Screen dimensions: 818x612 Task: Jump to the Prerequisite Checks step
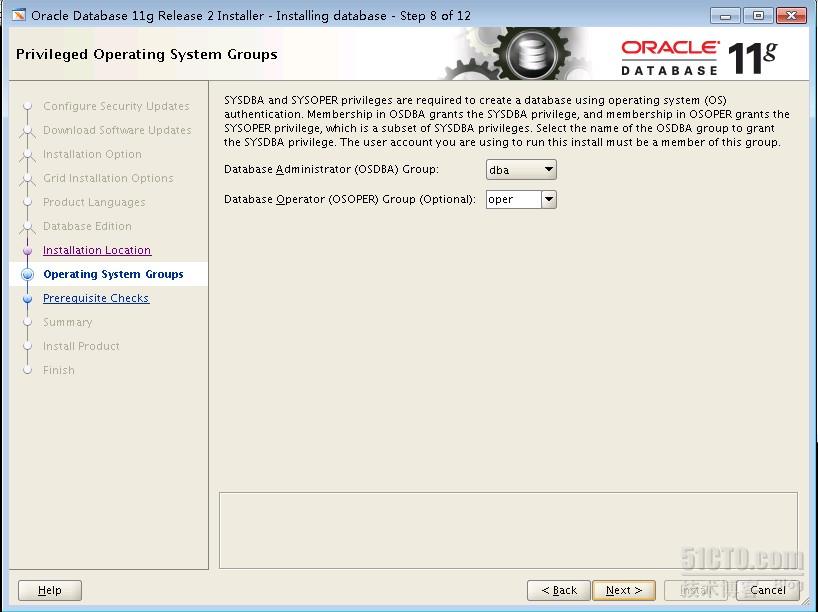pyautogui.click(x=96, y=298)
